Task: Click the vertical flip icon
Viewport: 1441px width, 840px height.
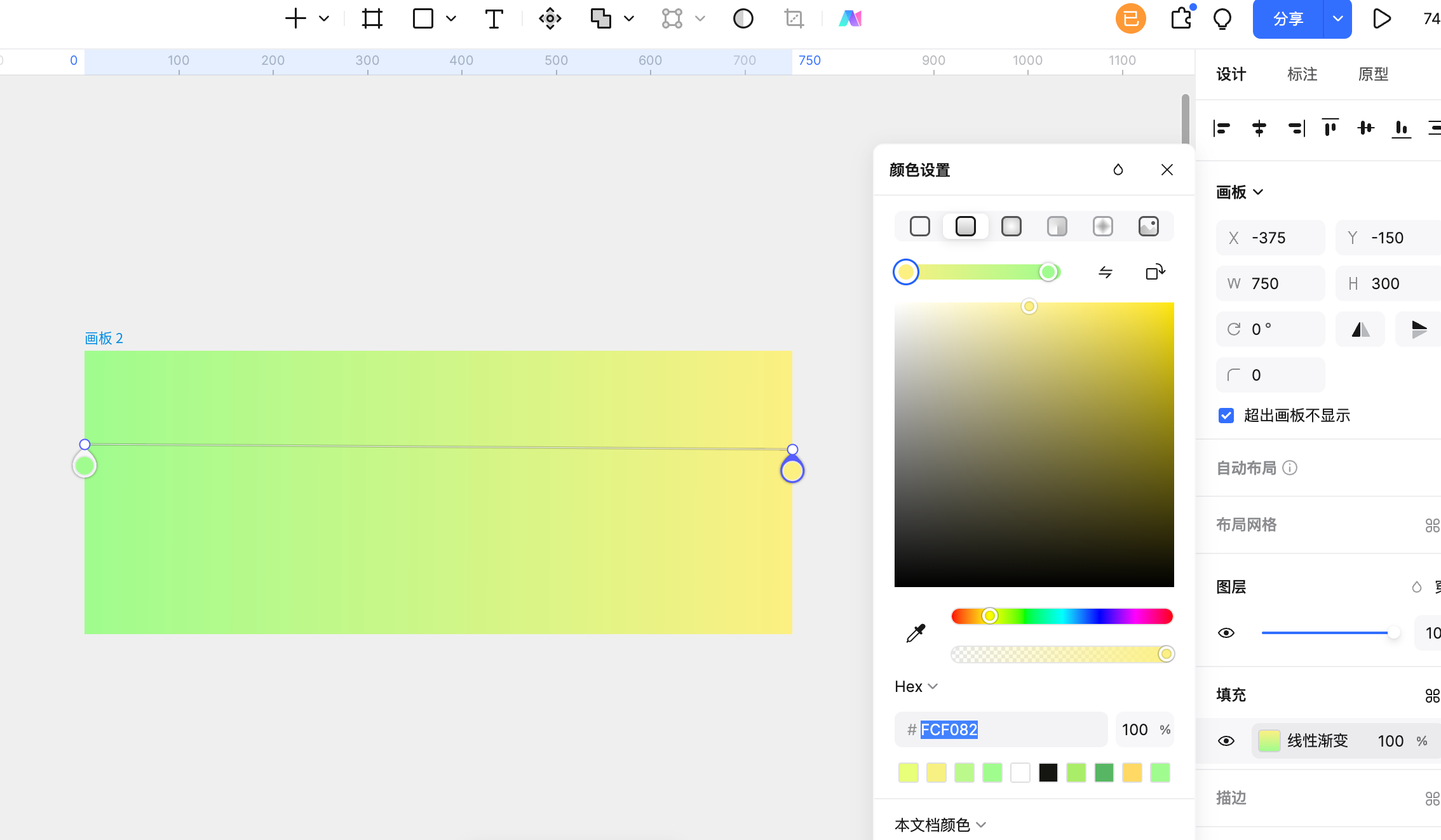Action: (1419, 329)
